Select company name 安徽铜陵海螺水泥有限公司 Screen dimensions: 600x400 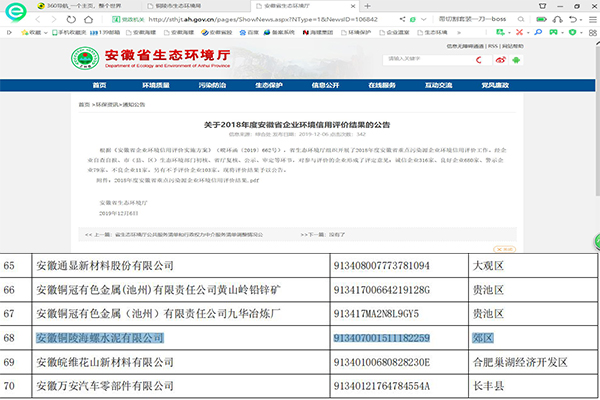[100, 338]
